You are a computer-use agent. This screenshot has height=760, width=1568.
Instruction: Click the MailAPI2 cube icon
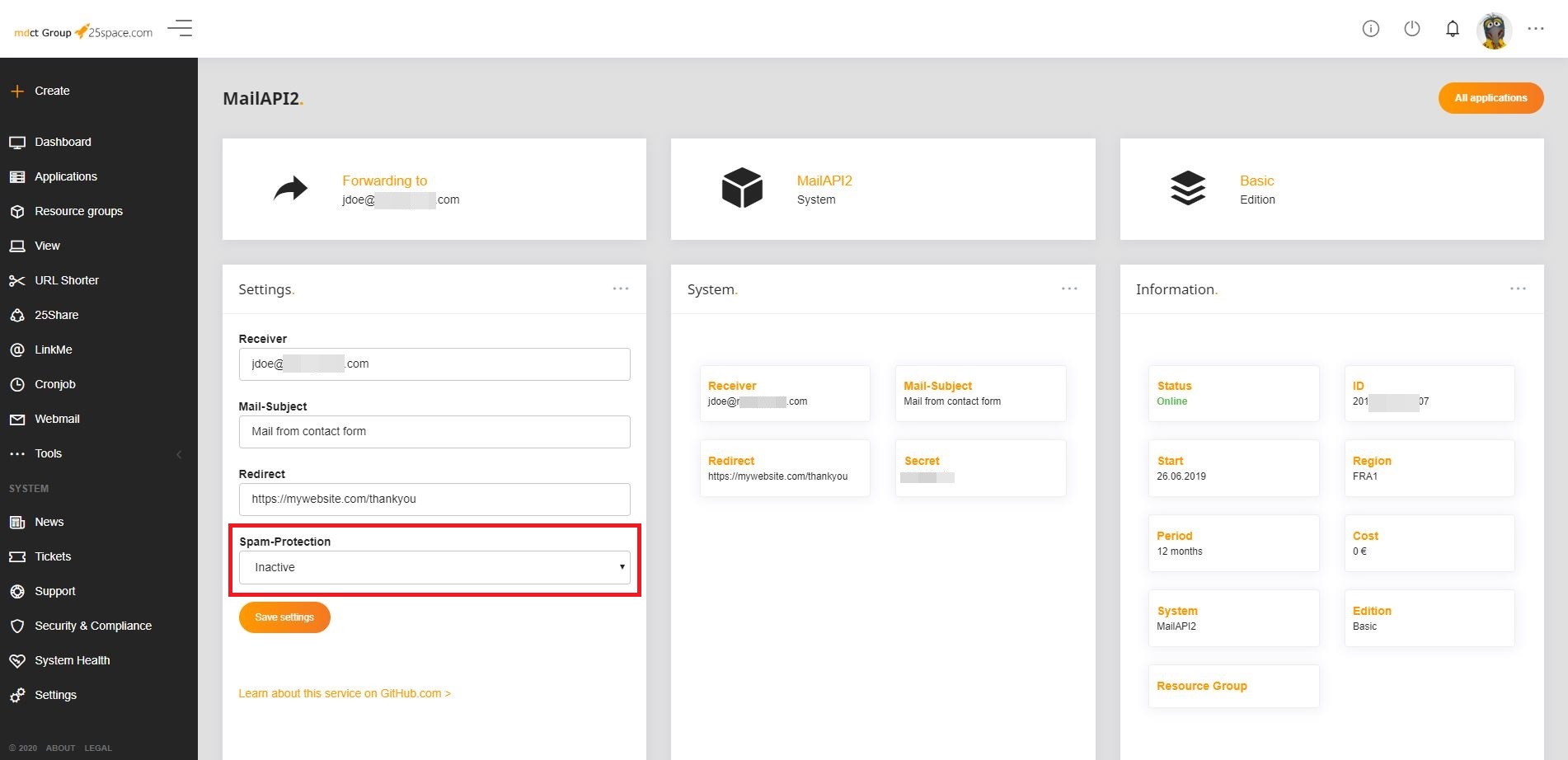click(x=742, y=188)
